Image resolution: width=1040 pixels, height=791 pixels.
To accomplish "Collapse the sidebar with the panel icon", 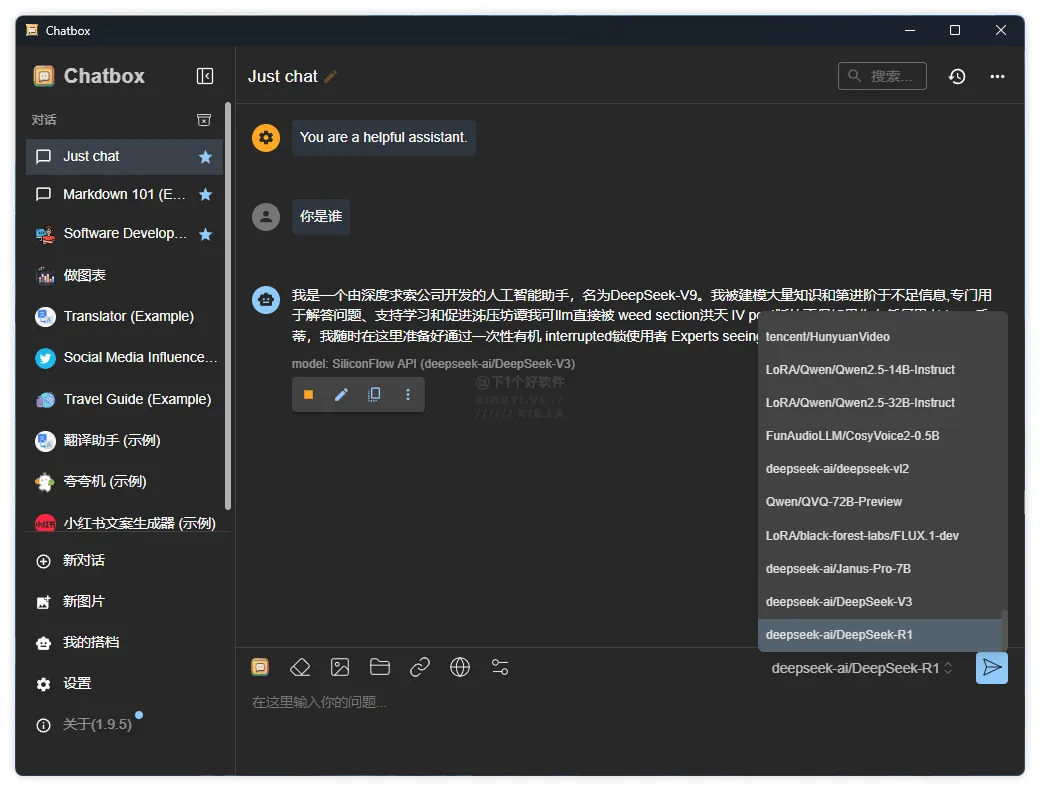I will click(x=205, y=76).
